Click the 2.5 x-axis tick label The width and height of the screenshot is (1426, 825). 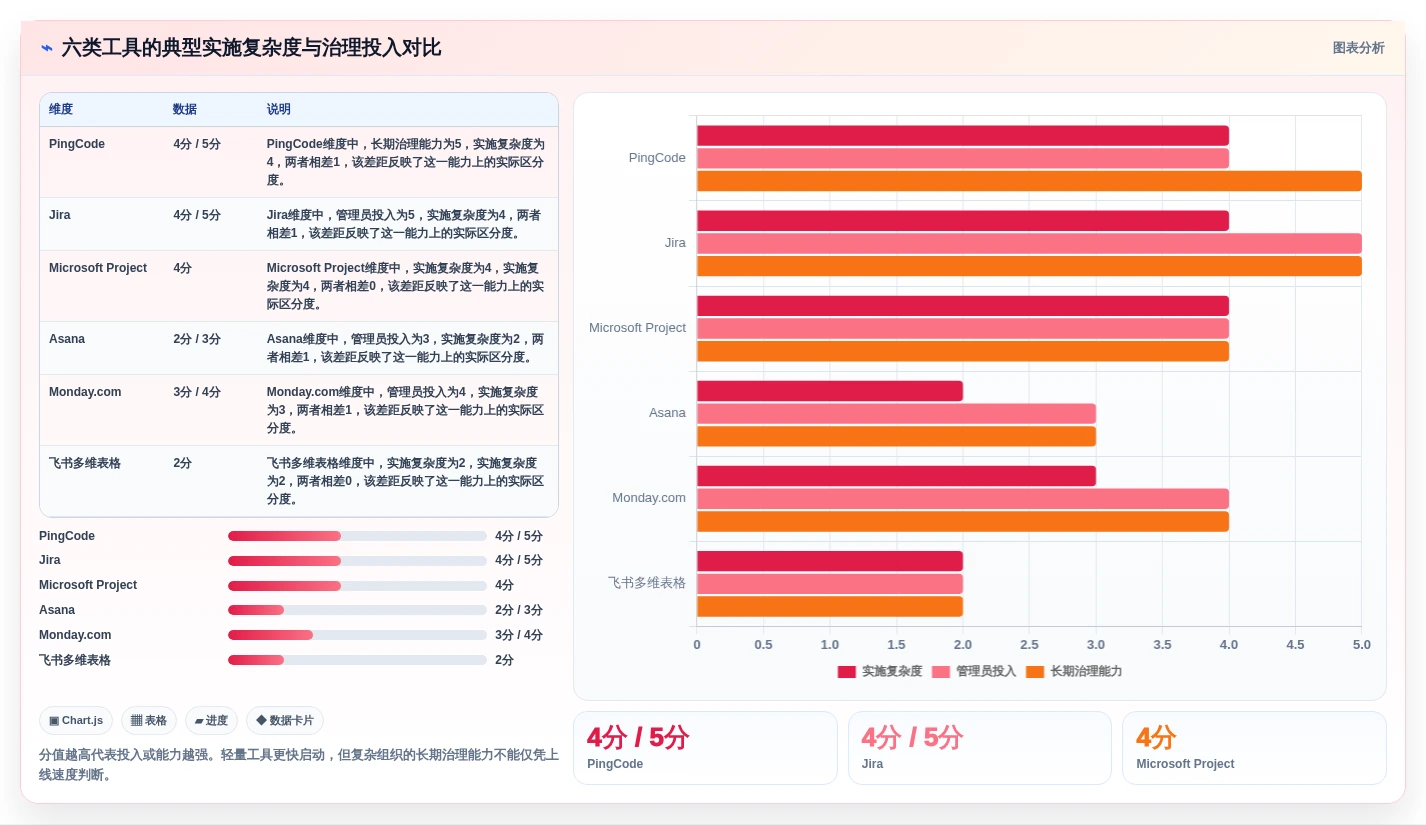point(1029,645)
